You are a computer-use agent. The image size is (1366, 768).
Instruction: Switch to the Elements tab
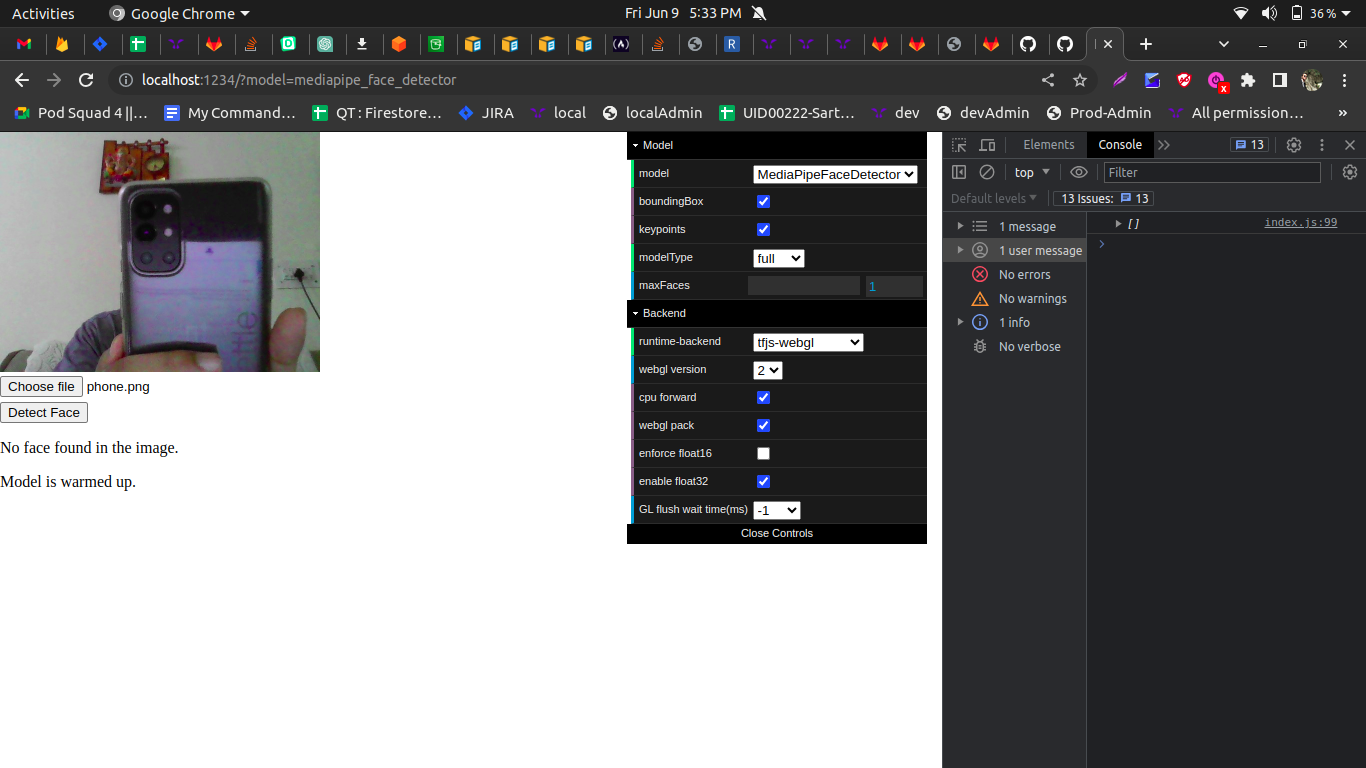click(x=1048, y=145)
